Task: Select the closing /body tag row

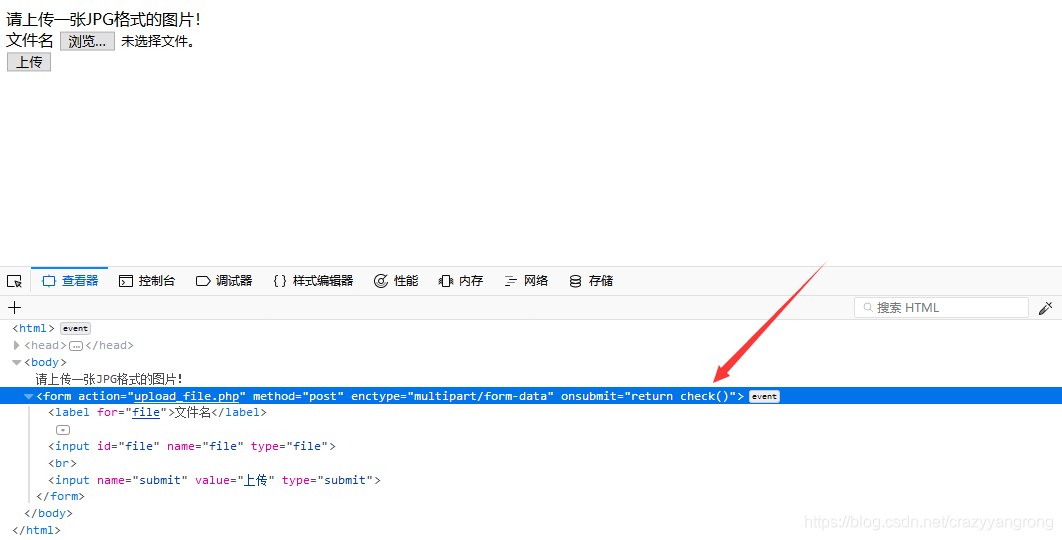Action: (48, 514)
